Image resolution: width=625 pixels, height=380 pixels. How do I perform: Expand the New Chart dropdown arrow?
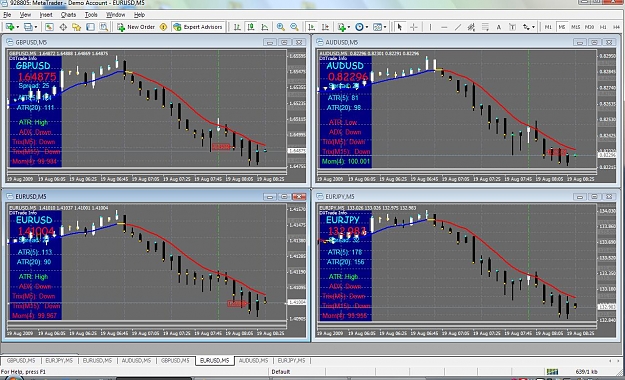(x=18, y=27)
